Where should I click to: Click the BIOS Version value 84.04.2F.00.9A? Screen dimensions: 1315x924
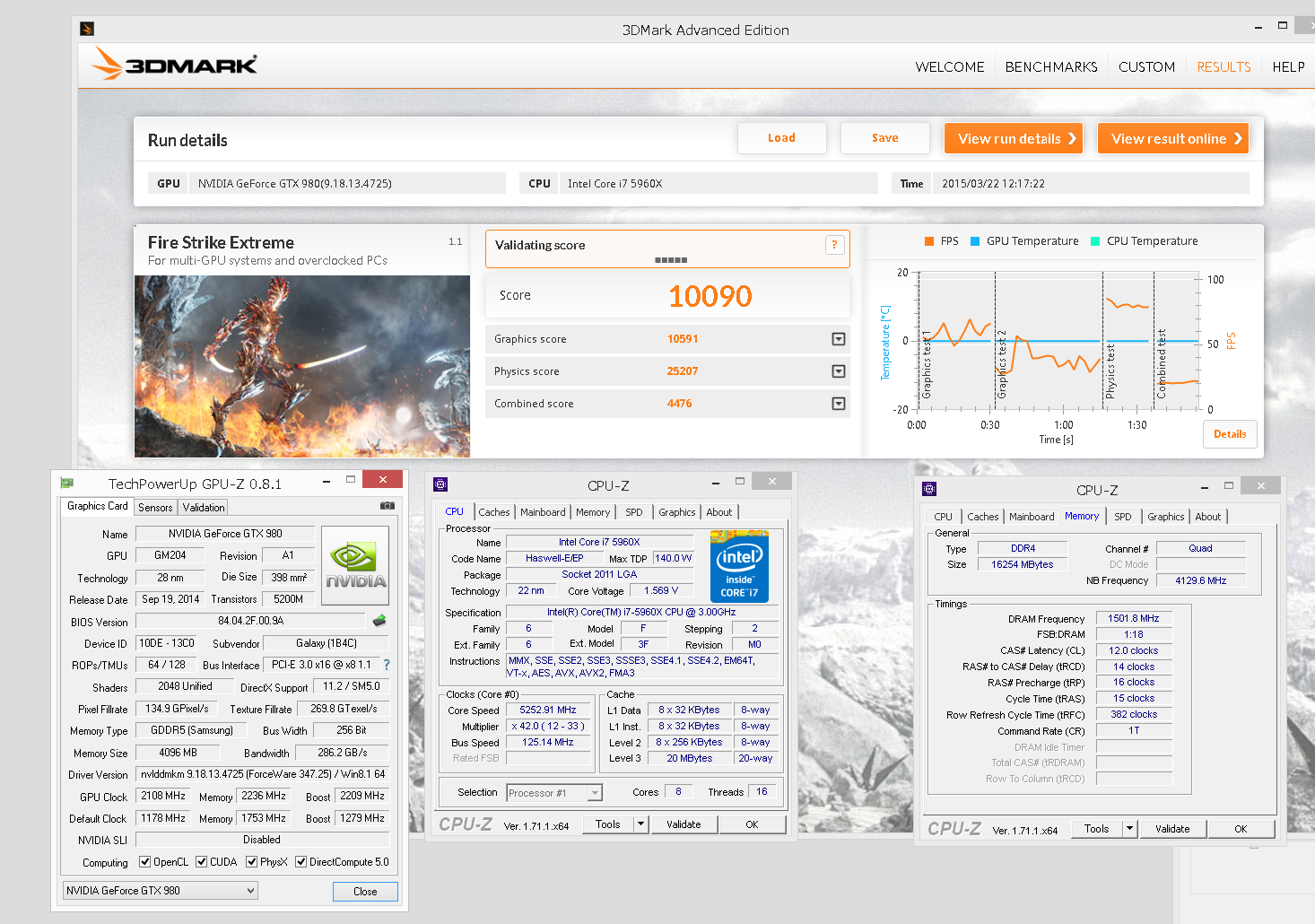251,621
